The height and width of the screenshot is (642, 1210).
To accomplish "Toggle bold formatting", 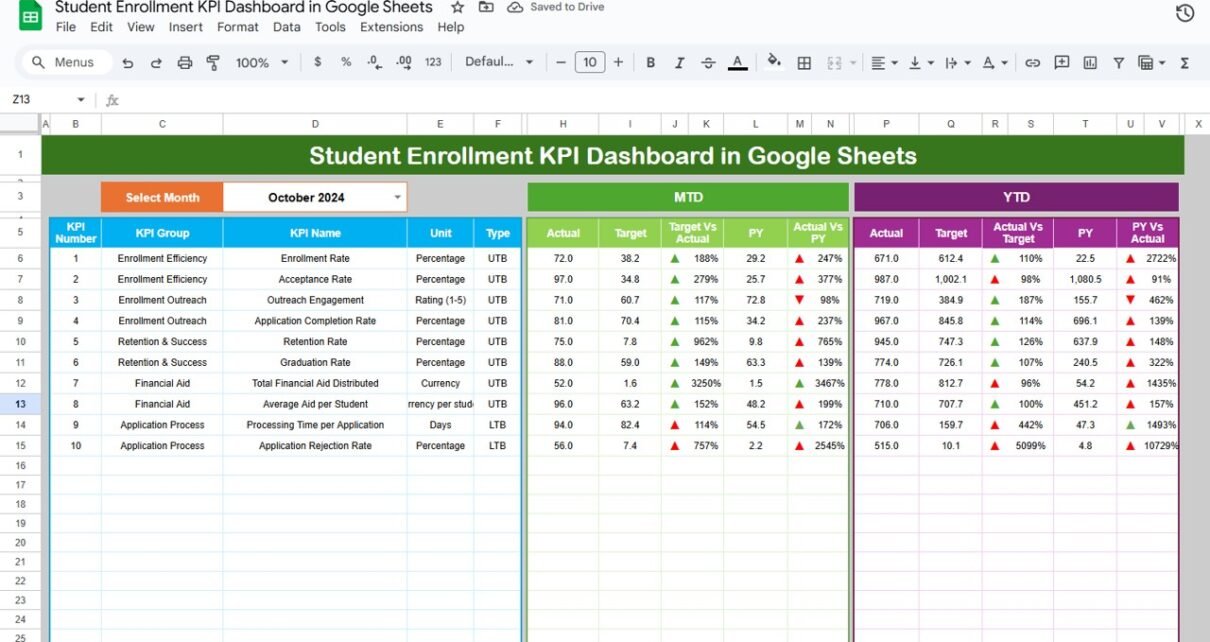I will pos(650,62).
